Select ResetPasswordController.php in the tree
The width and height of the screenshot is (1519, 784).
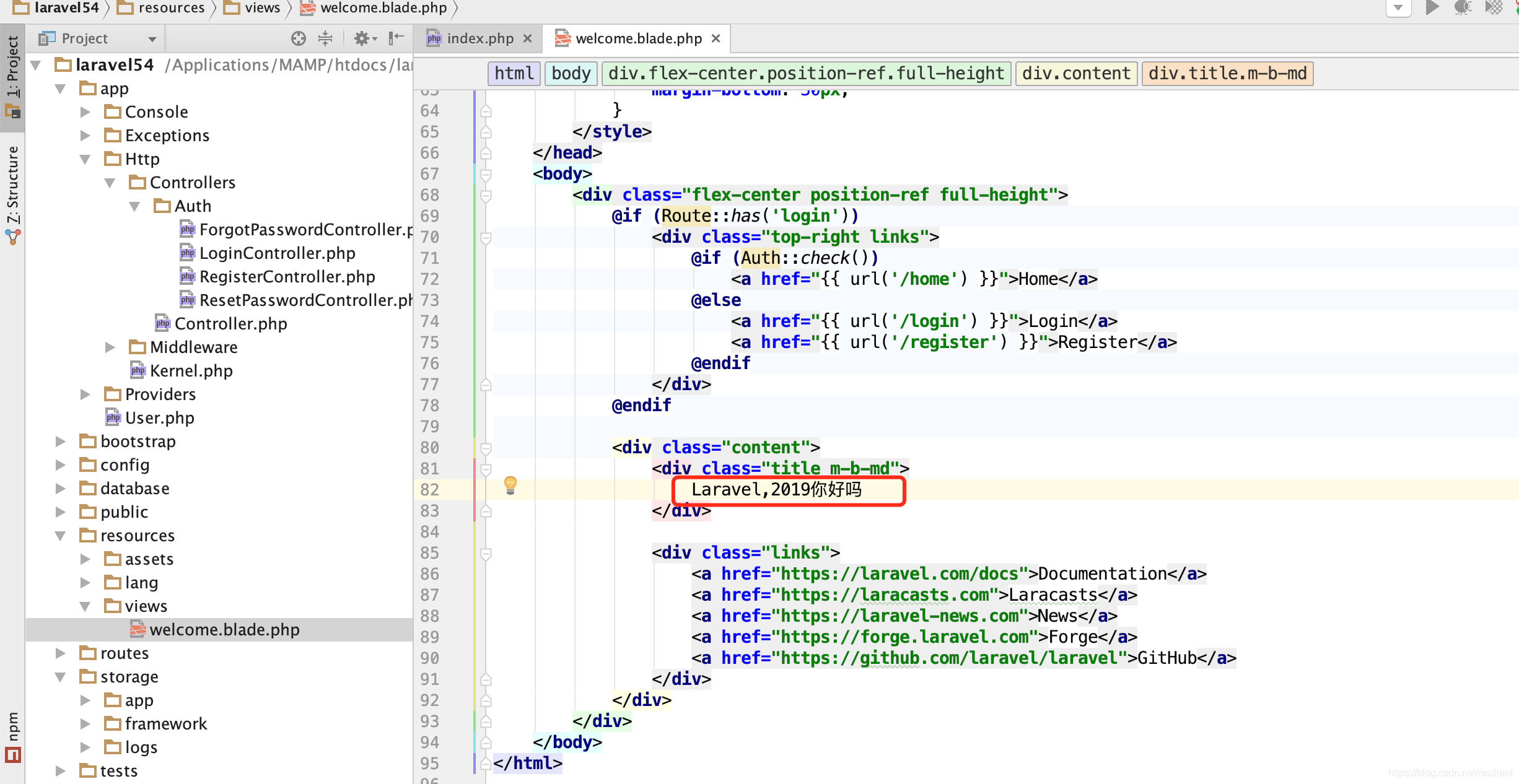pos(296,300)
